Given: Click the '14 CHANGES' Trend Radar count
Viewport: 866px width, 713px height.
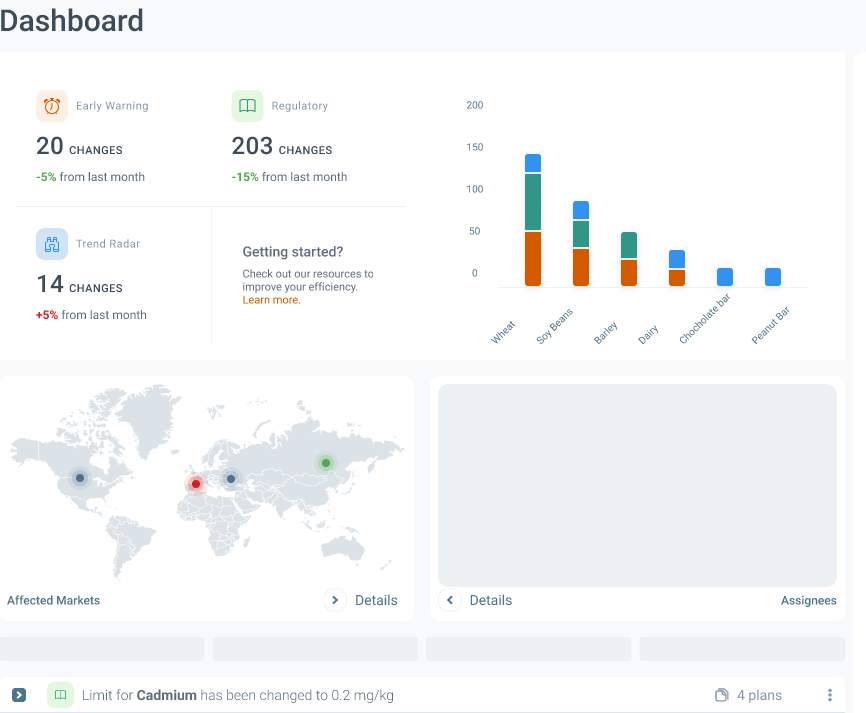Looking at the screenshot, I should pyautogui.click(x=80, y=284).
